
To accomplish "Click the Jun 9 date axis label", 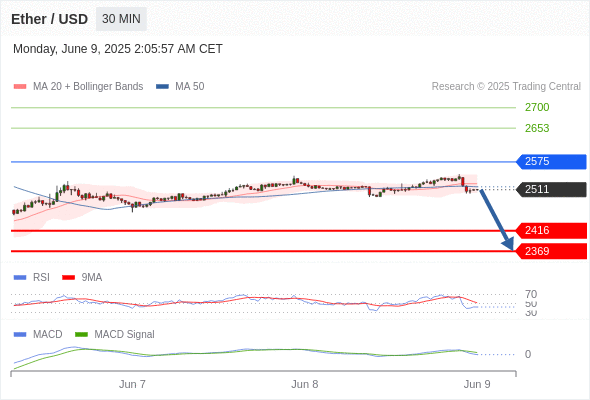I will [477, 384].
